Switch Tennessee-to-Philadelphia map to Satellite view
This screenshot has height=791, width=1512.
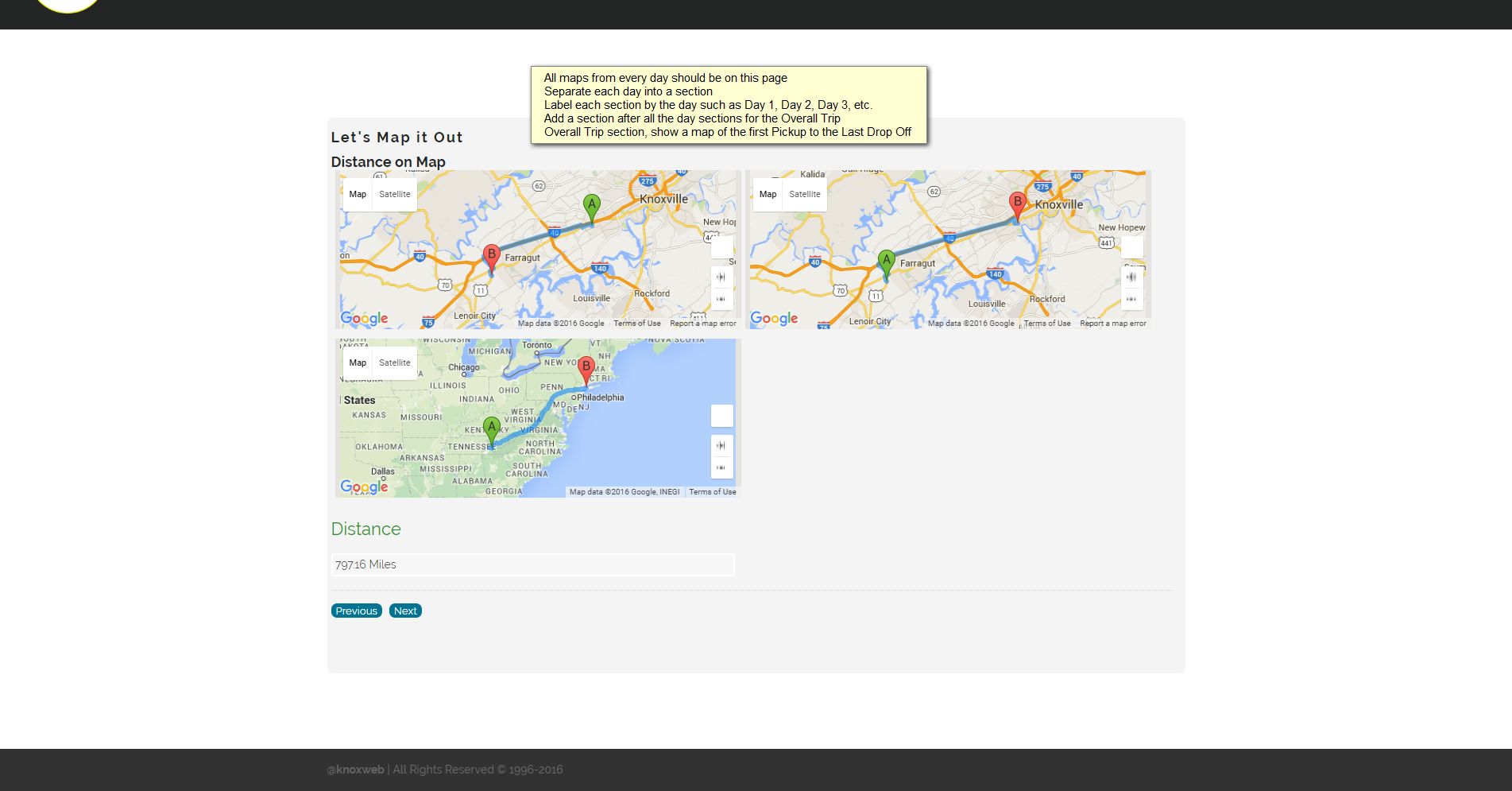[x=395, y=363]
